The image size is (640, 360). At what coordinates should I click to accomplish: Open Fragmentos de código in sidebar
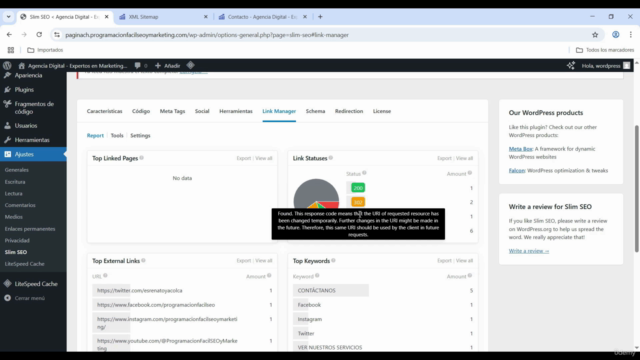[33, 108]
